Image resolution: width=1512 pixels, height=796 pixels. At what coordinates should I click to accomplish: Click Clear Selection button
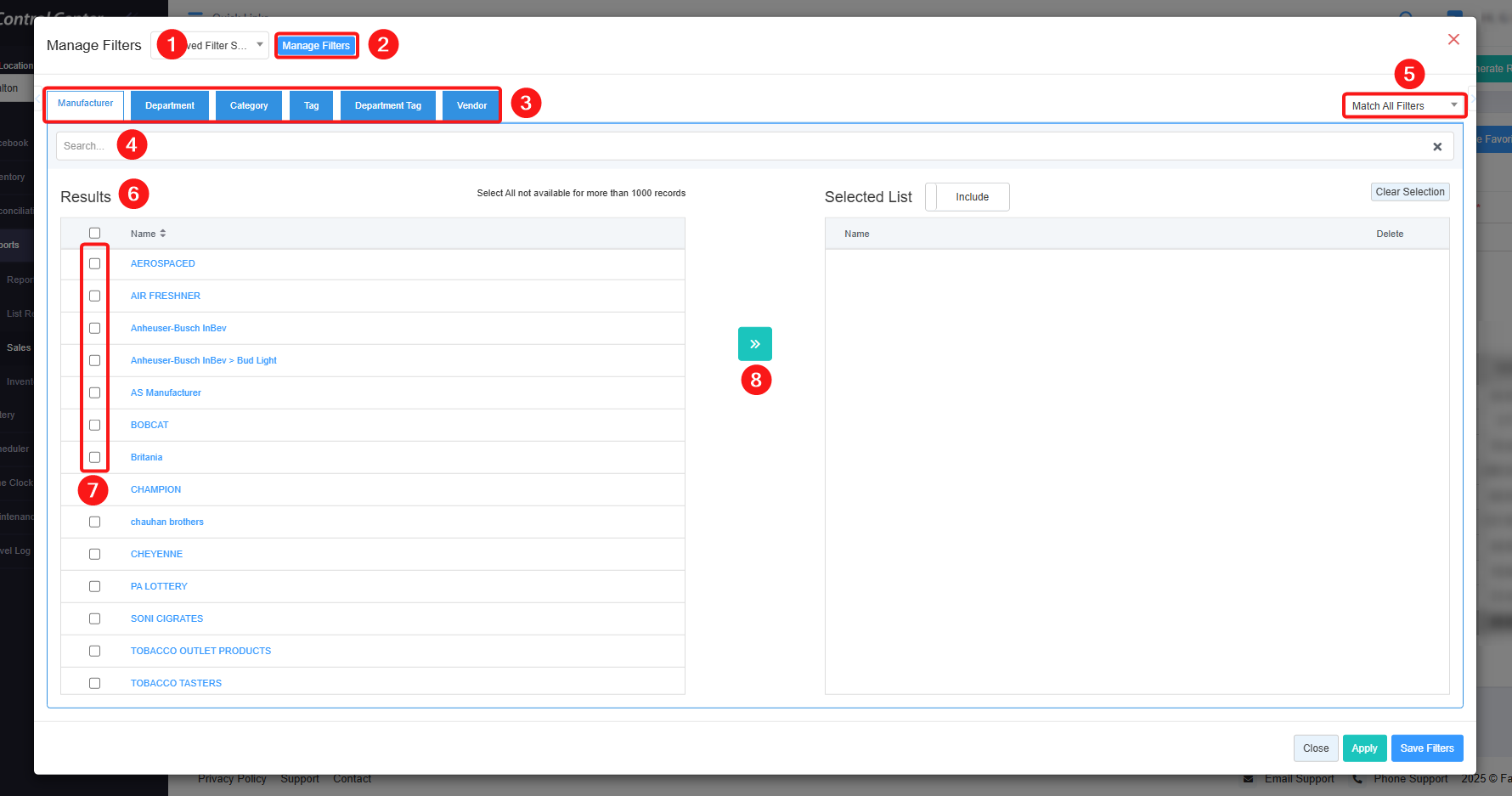tap(1409, 192)
